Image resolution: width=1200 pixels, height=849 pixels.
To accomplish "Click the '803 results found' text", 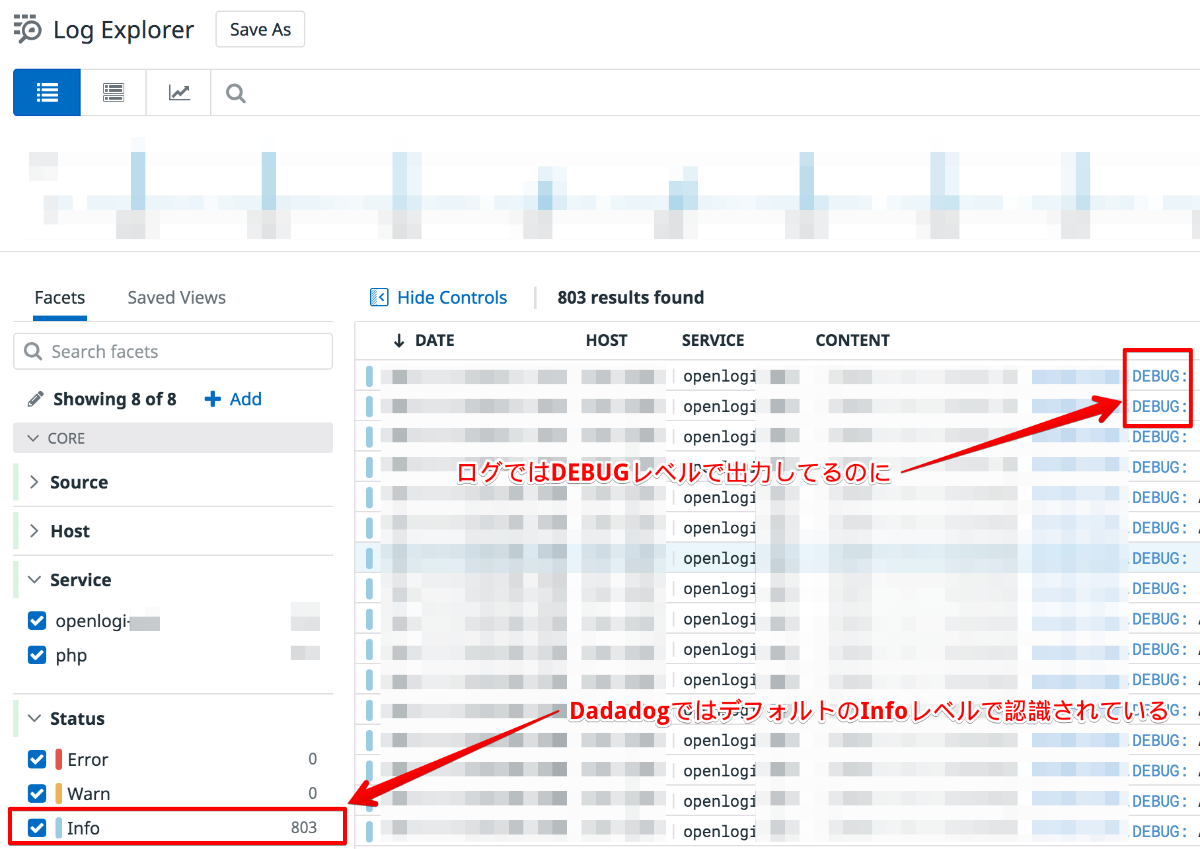I will pos(630,297).
